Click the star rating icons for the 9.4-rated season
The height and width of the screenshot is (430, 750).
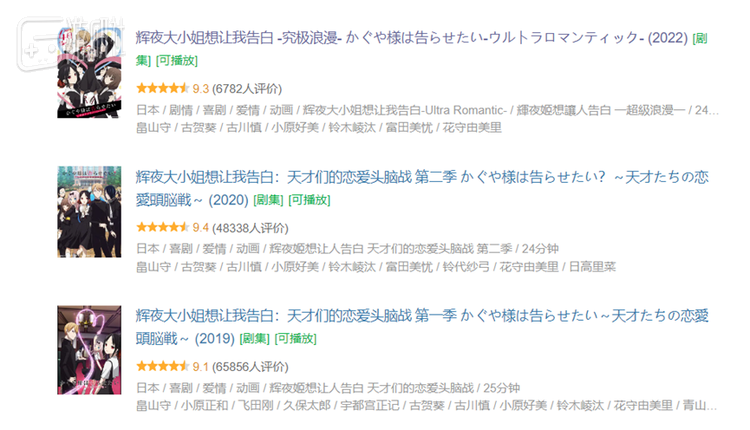[162, 226]
